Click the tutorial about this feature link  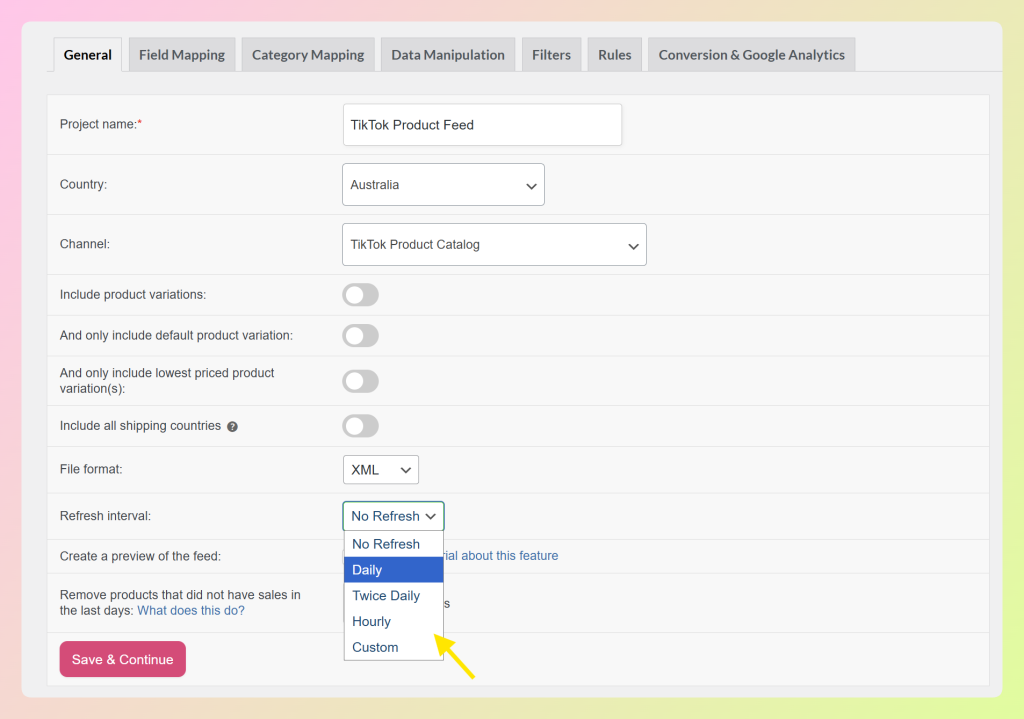point(500,555)
